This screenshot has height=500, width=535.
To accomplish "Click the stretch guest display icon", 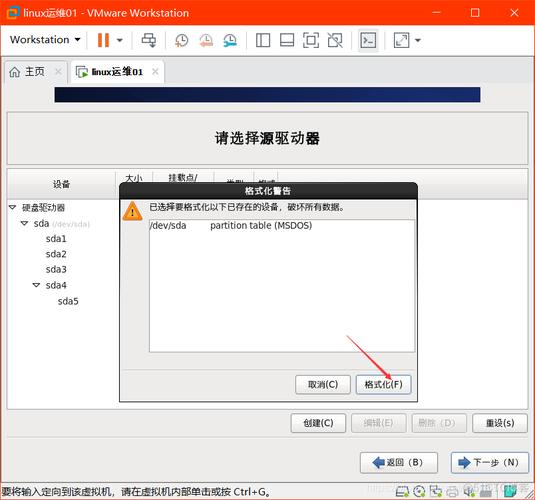I will [401, 40].
